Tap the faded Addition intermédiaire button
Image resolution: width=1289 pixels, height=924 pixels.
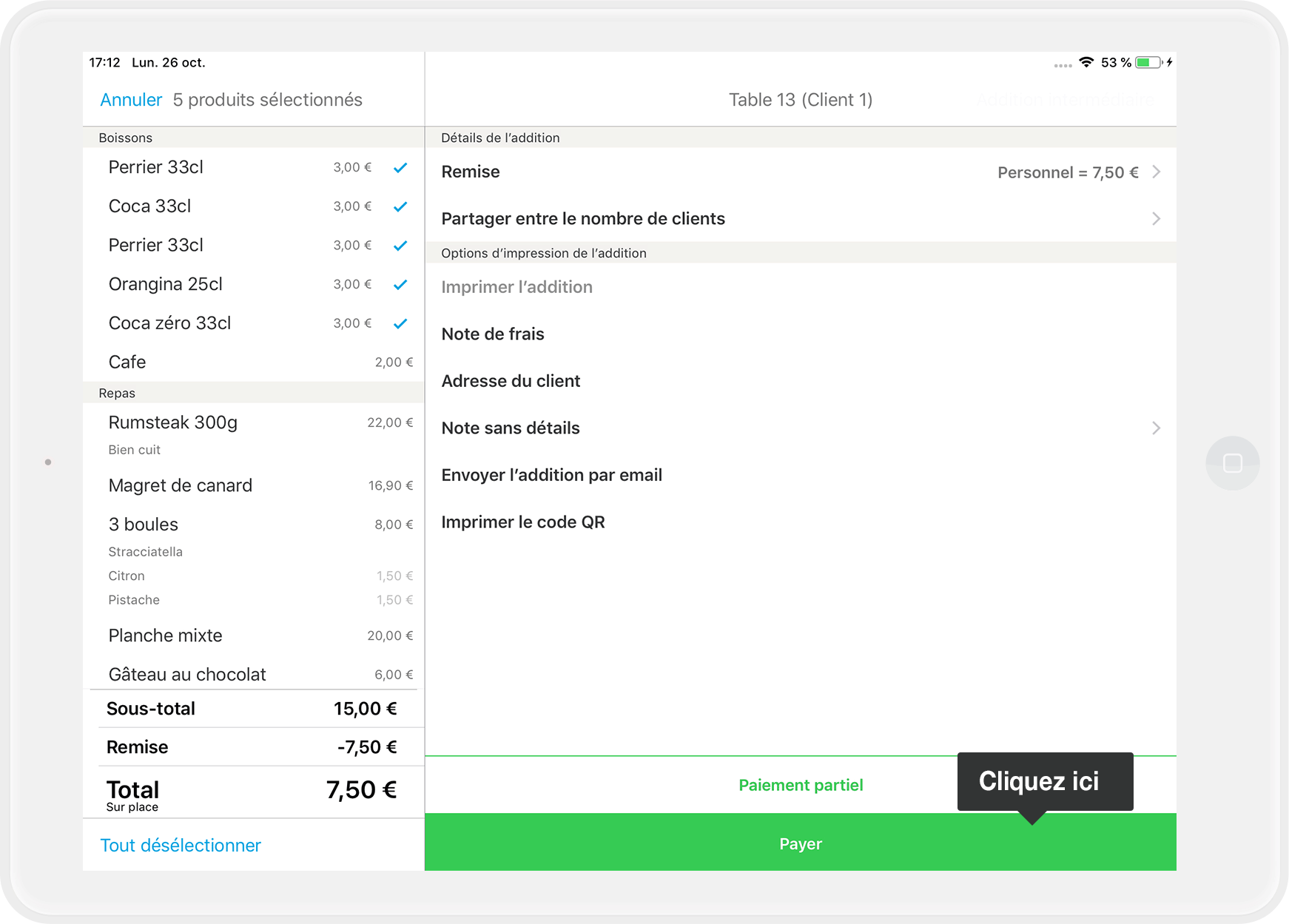(1065, 100)
